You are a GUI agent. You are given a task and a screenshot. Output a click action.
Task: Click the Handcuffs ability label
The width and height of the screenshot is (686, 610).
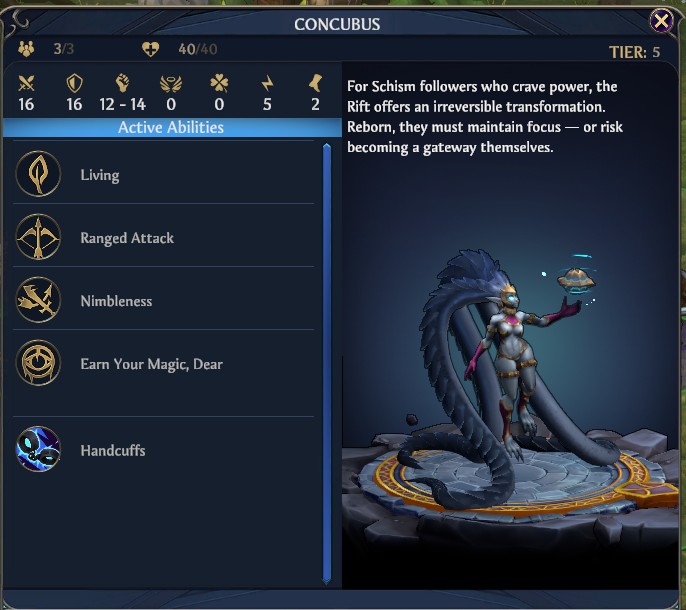[x=113, y=450]
